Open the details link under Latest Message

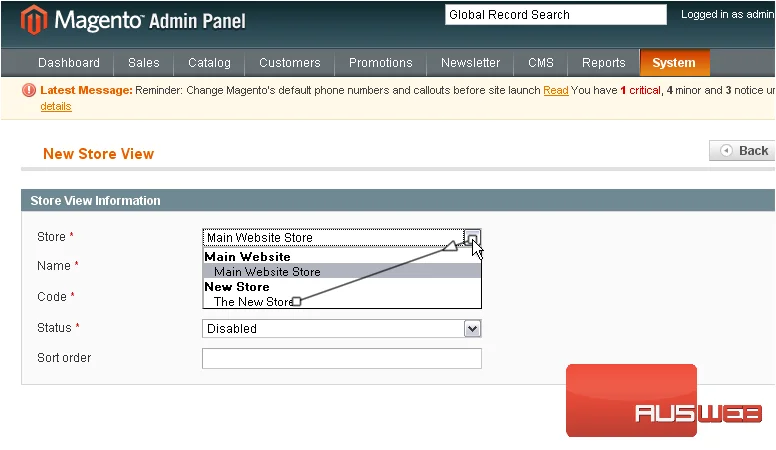(x=56, y=106)
